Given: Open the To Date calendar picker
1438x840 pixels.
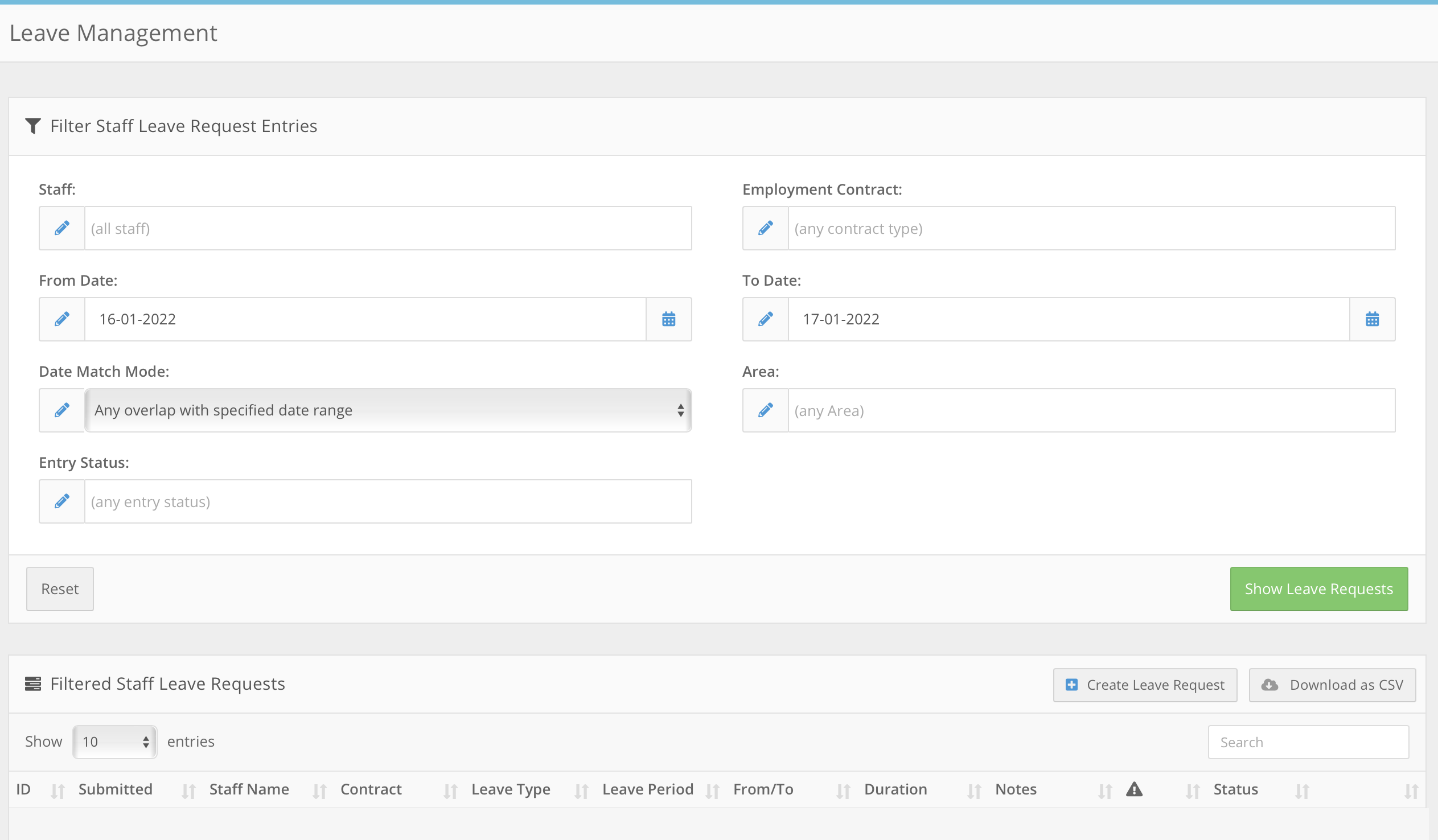Looking at the screenshot, I should [x=1373, y=319].
